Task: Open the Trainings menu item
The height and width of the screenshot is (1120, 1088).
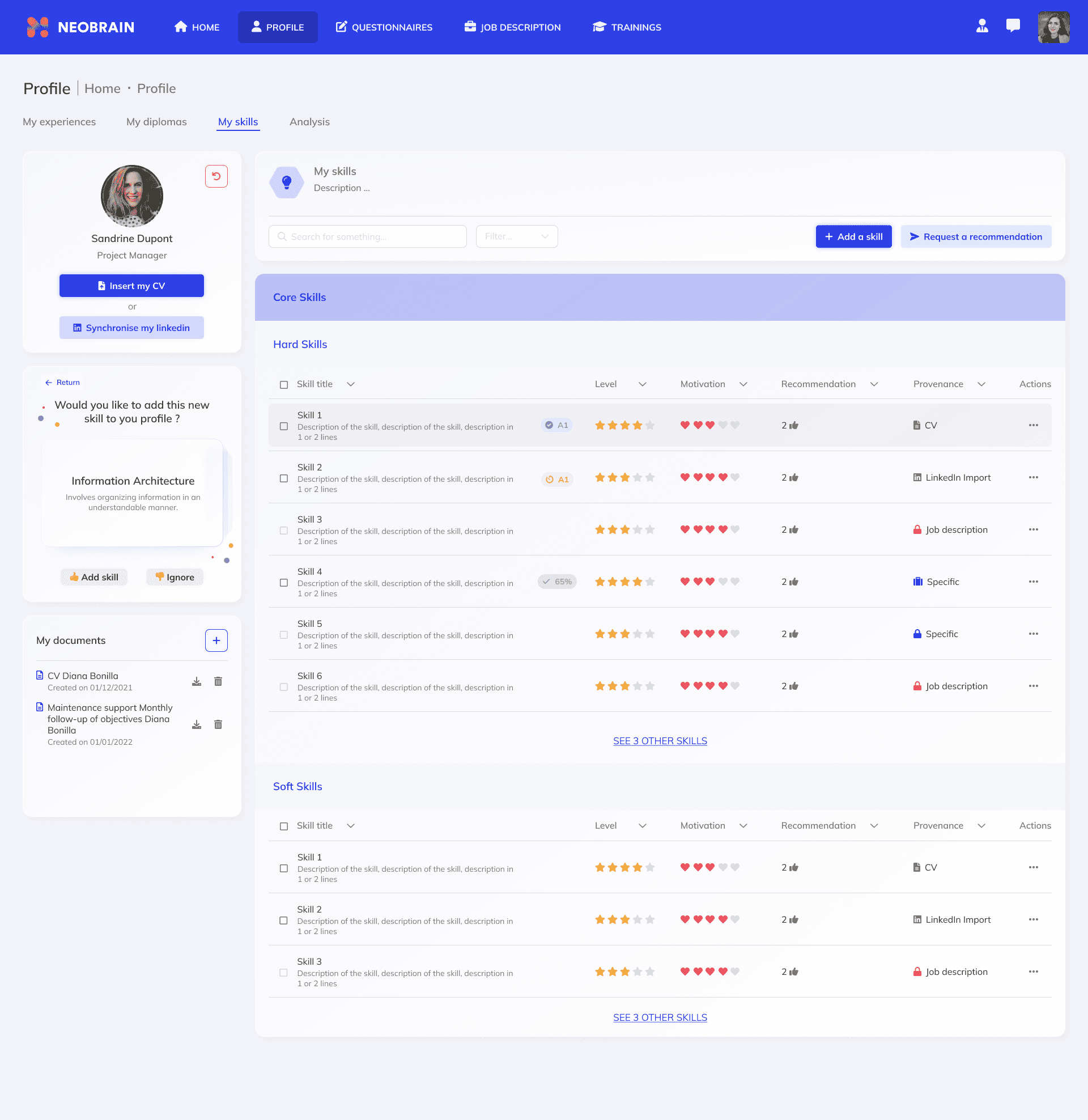Action: click(x=626, y=27)
